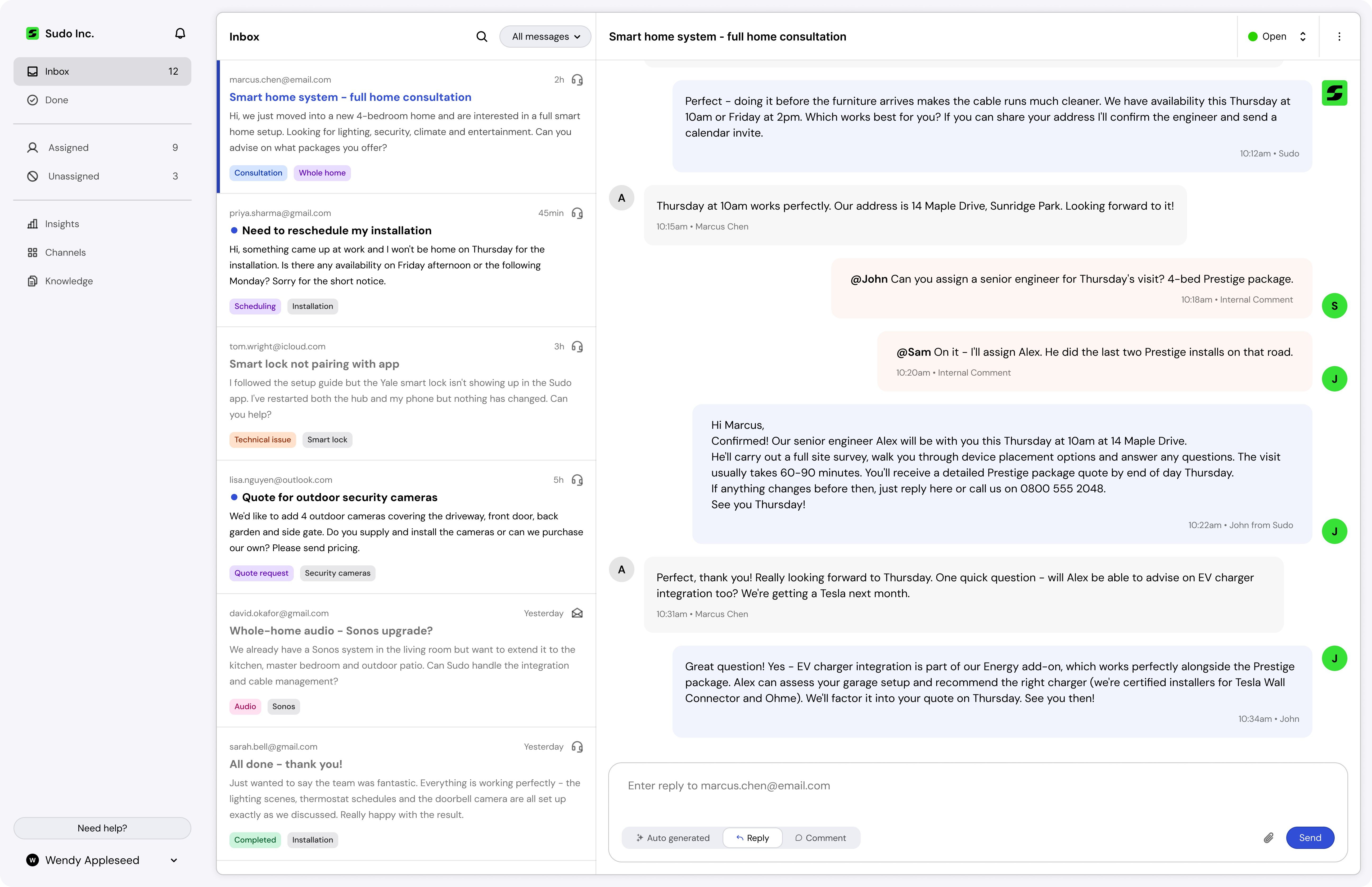Click the Whole home tag
1372x887 pixels.
coord(322,173)
